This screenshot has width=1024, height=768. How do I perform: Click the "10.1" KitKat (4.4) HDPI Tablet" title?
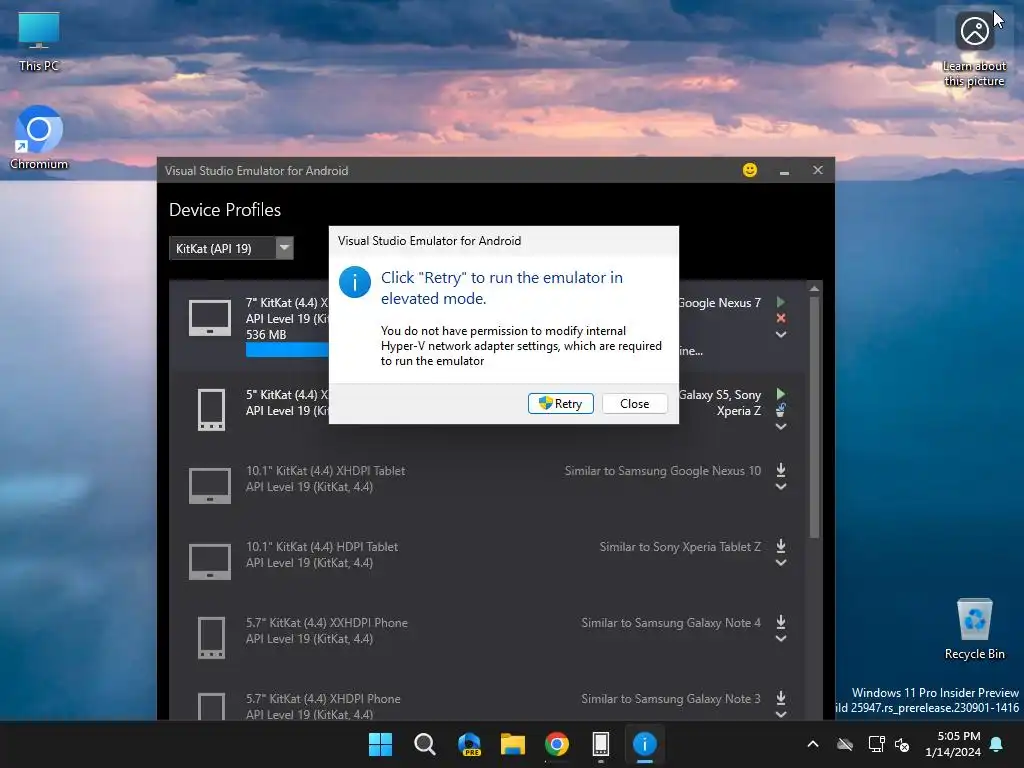[x=322, y=547]
